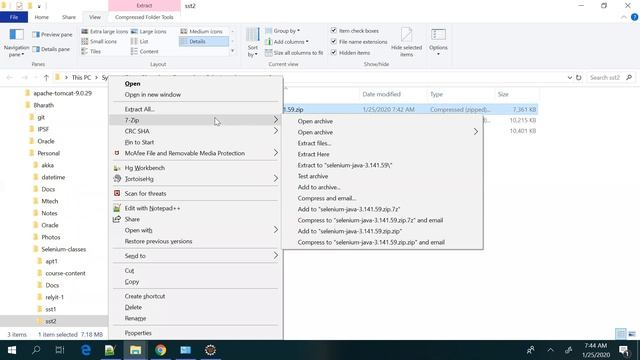Expand second Open archive submenu arrow
The width and height of the screenshot is (640, 360).
[476, 132]
